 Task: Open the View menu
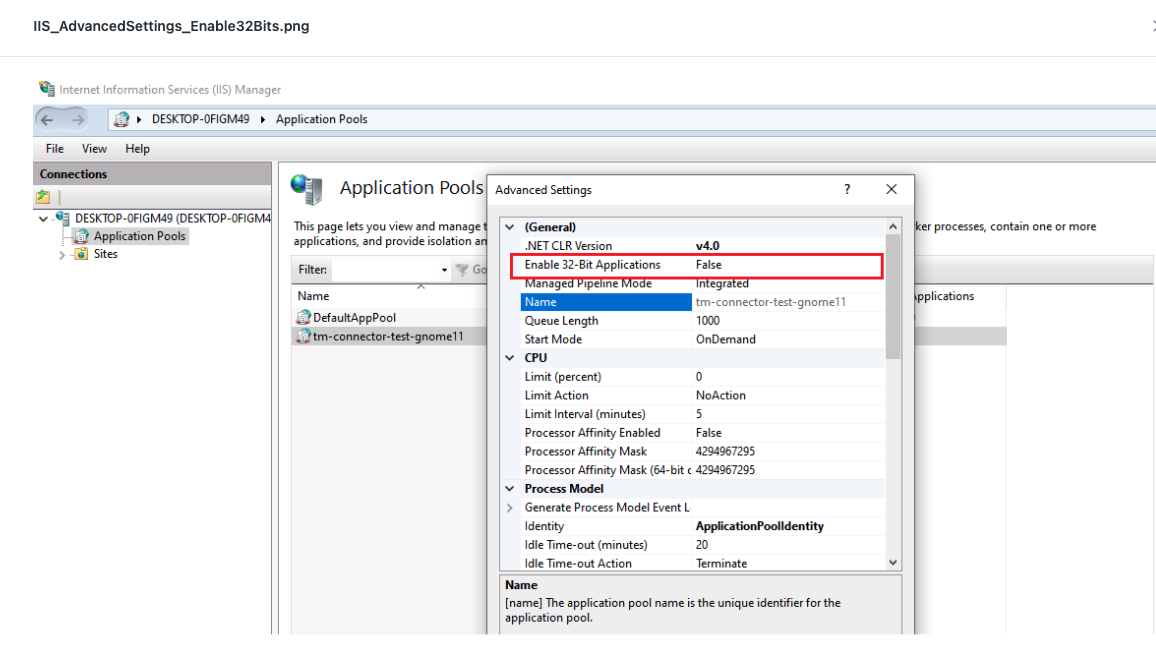tap(94, 148)
